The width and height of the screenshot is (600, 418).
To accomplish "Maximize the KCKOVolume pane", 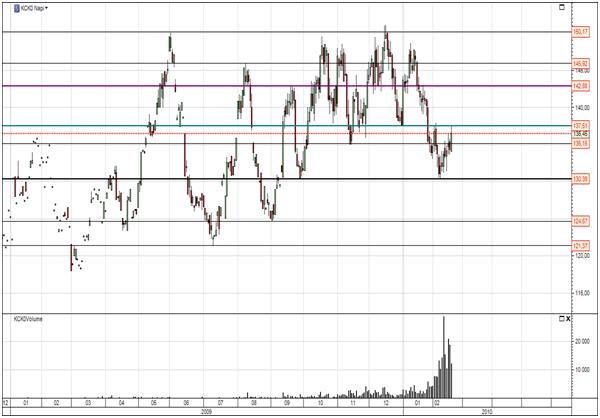I will 560,318.
